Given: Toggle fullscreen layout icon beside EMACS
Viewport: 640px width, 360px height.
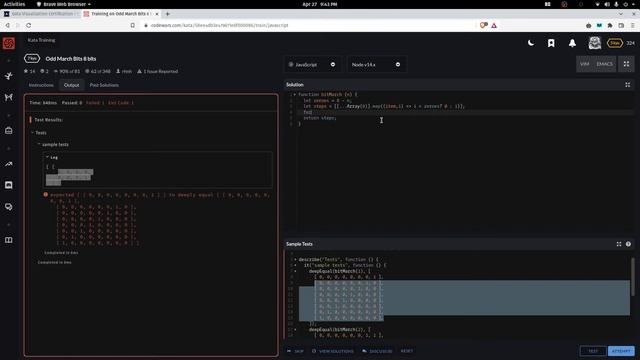Looking at the screenshot, I should tap(626, 64).
